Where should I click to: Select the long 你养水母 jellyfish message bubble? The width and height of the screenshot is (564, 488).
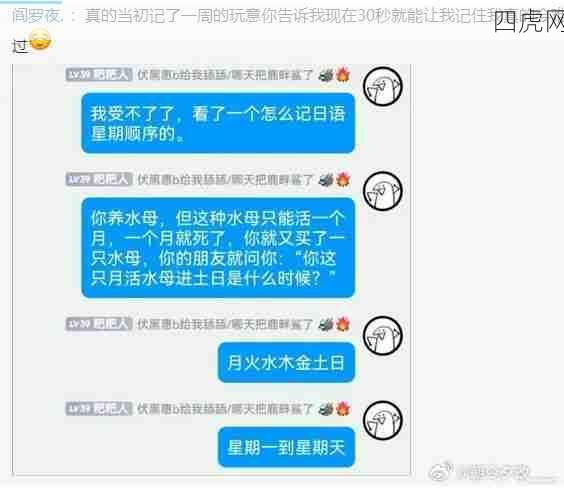coord(218,248)
